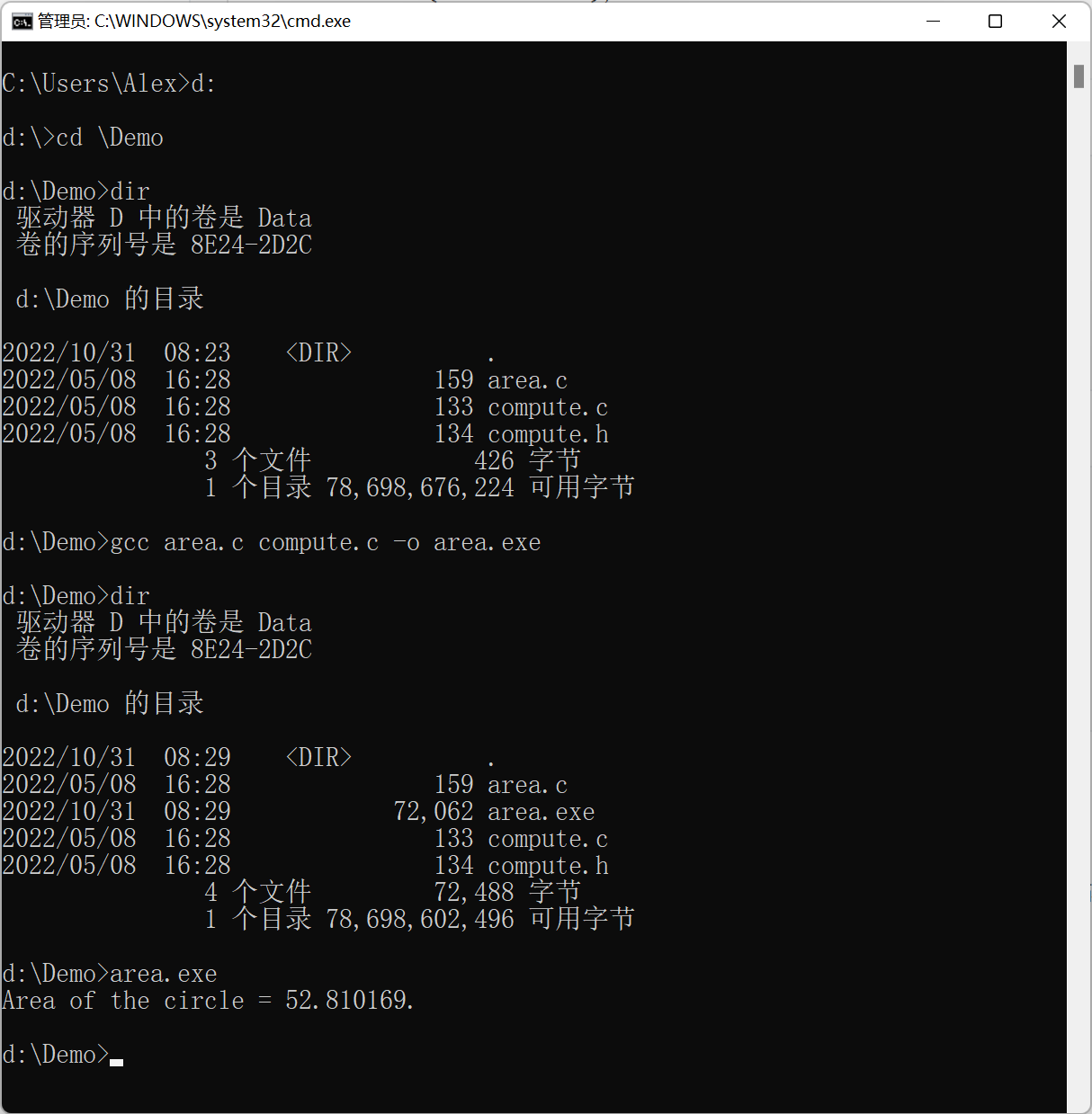Click the vertical scrollbar thumb

coord(1079,76)
